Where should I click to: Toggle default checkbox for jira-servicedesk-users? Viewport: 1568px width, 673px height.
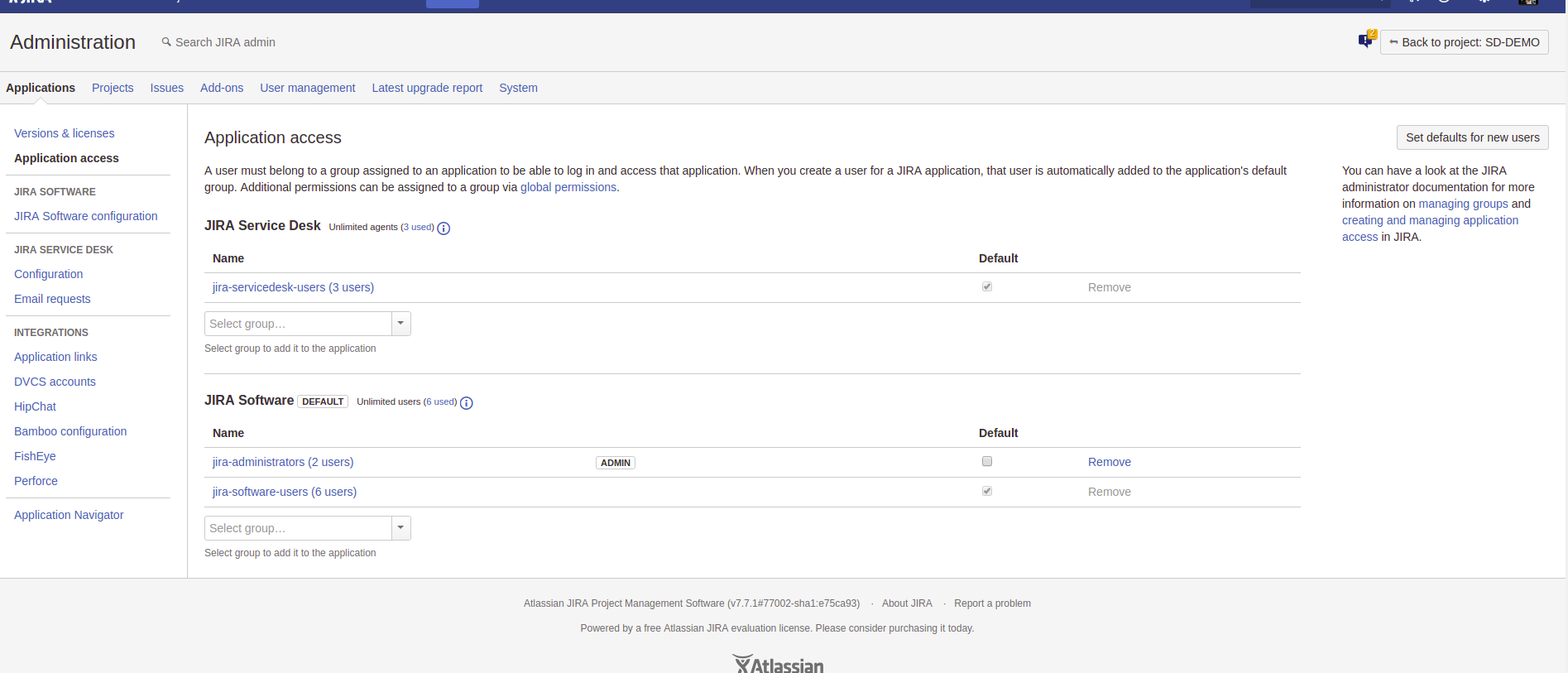[986, 286]
